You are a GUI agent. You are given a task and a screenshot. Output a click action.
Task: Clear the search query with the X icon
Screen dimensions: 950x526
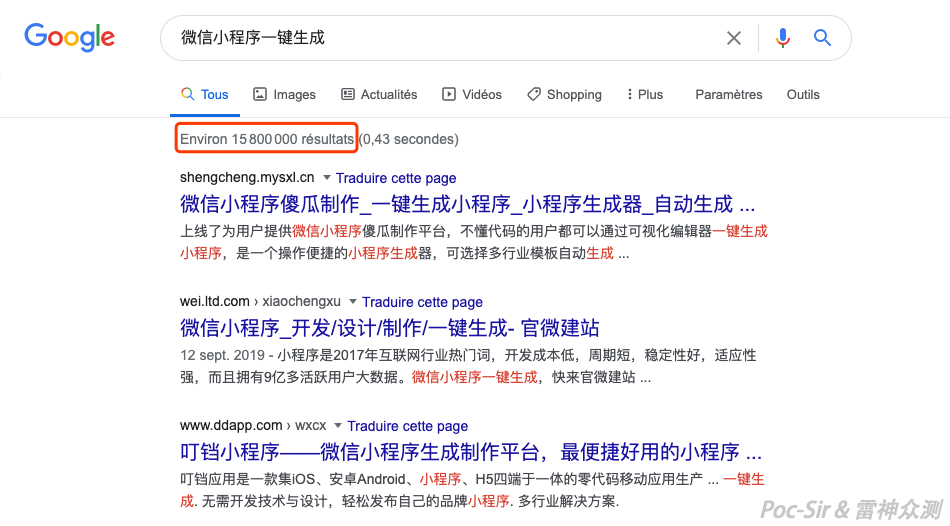(x=734, y=38)
